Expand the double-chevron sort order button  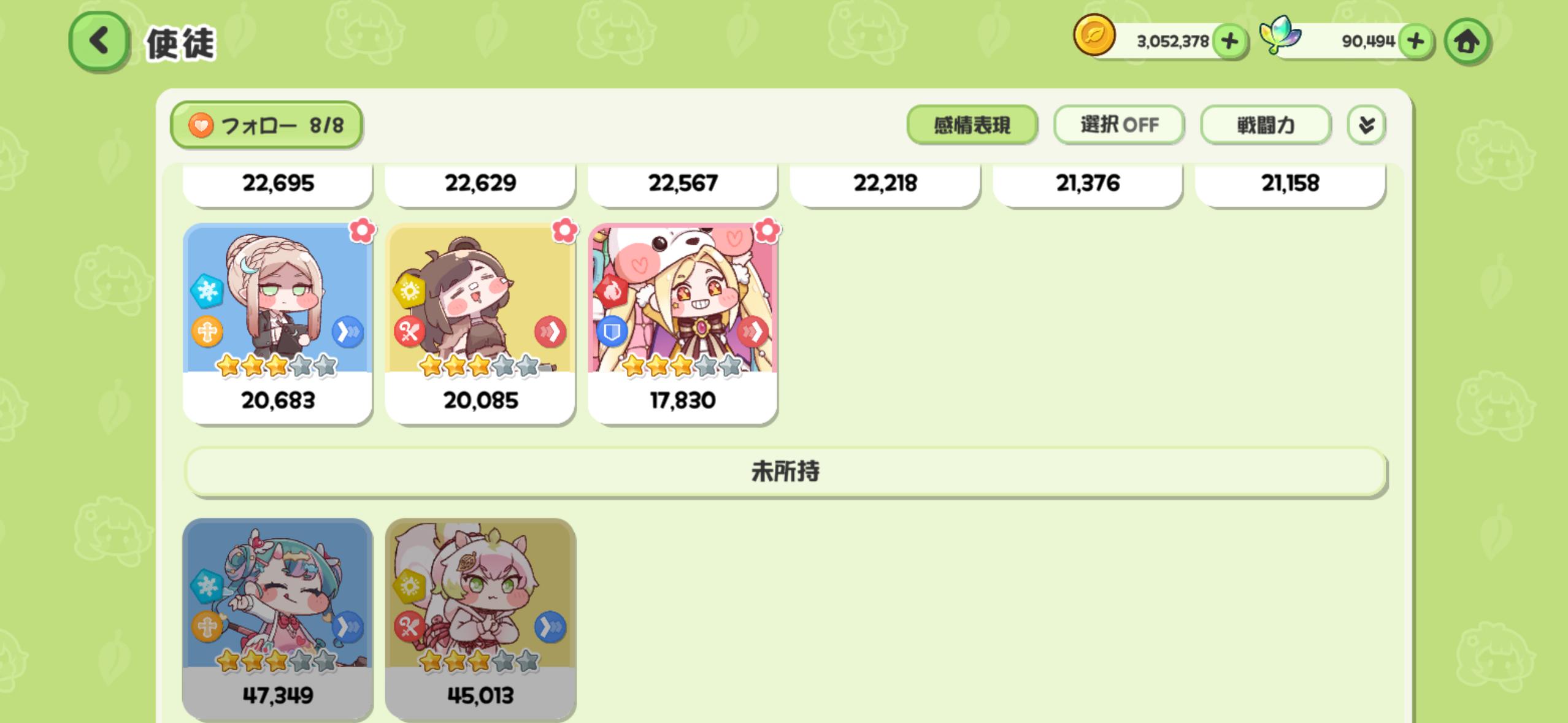[1366, 125]
